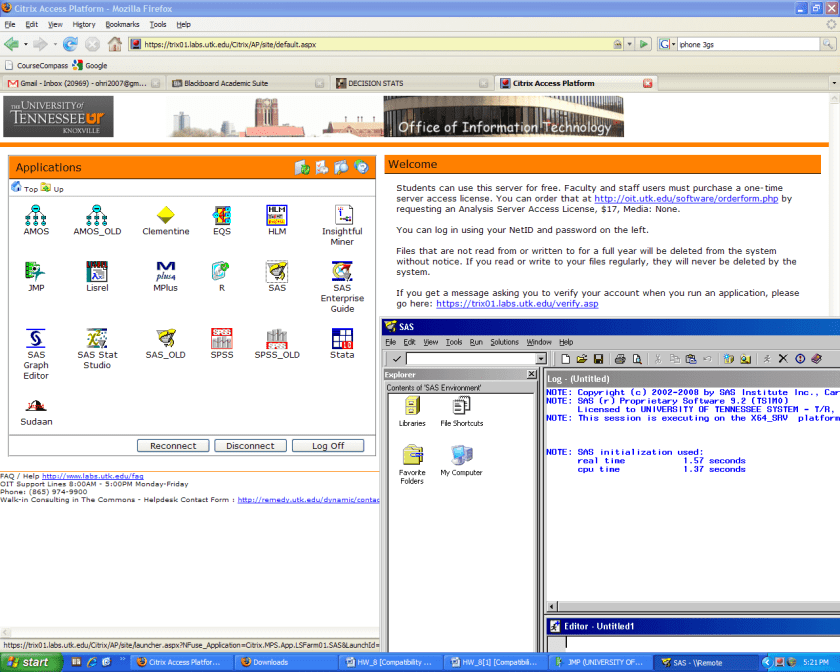Click the SAS command check mark button

tap(396, 359)
